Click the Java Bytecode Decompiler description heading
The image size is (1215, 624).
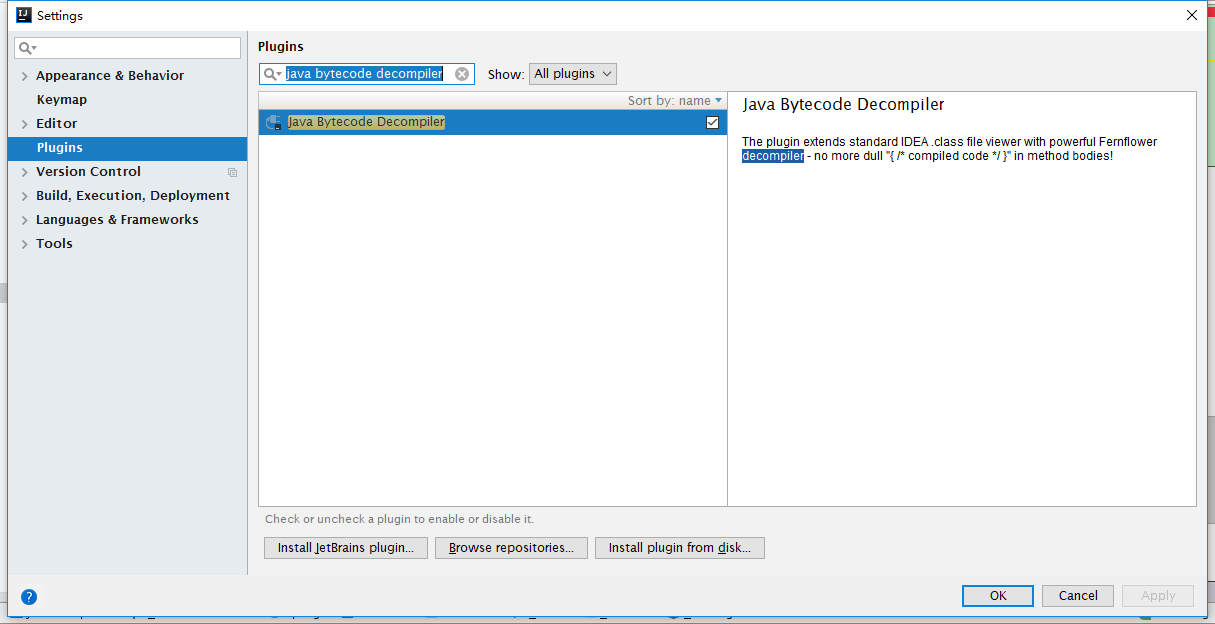843,104
